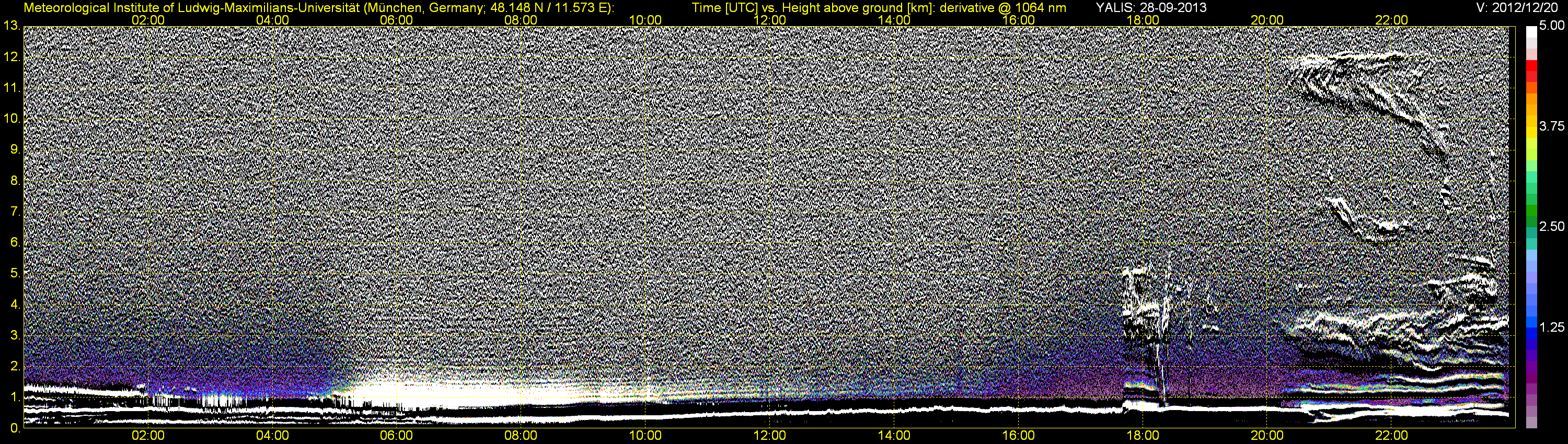1568x444 pixels.
Task: Click the 02:00 label on top time axis
Action: pyautogui.click(x=148, y=20)
